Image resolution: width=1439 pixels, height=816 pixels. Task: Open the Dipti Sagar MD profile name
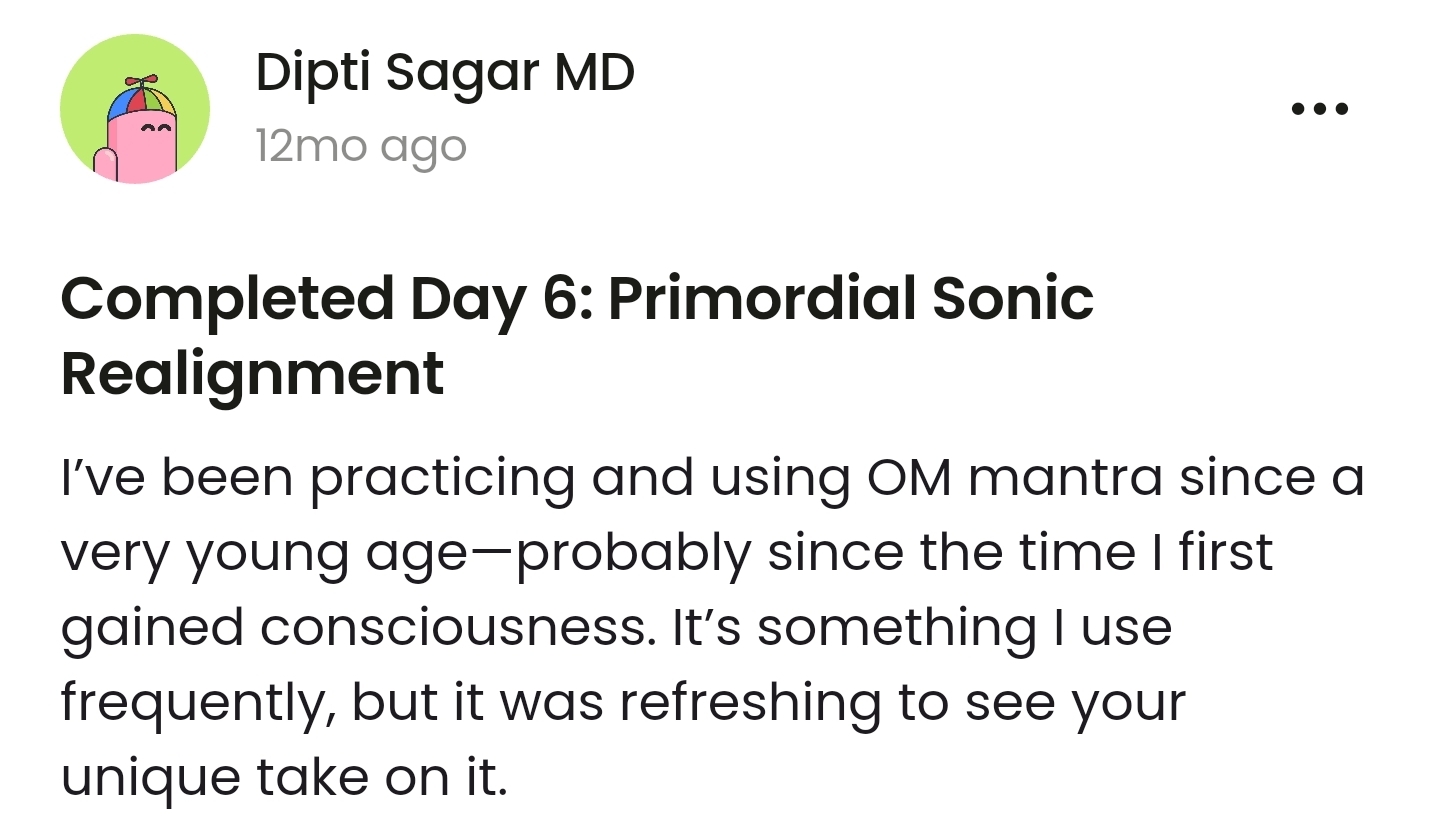(444, 74)
